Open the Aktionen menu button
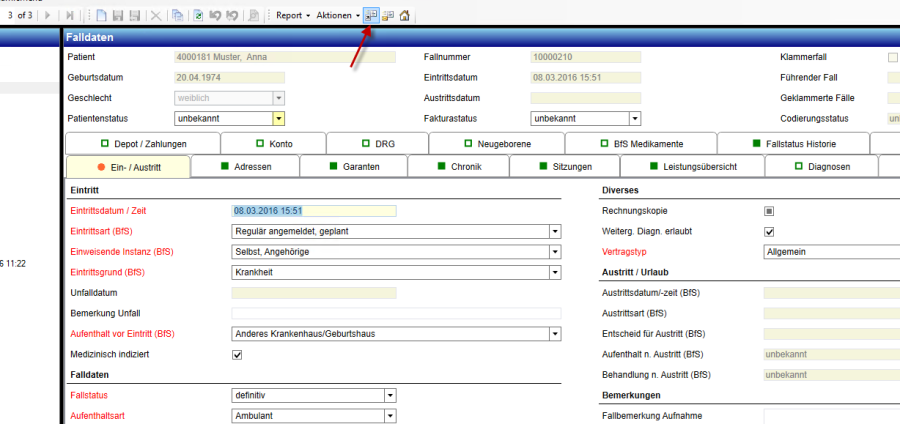 click(337, 16)
